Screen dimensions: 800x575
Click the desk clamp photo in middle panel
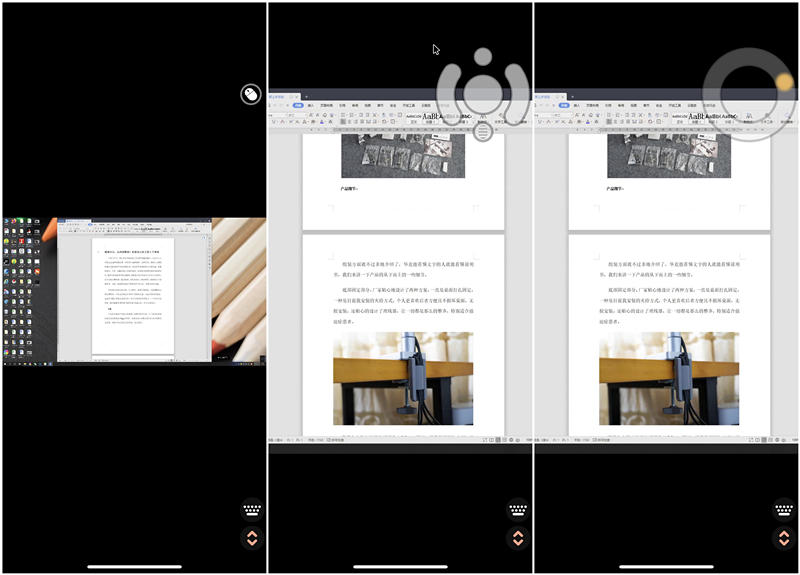click(x=403, y=378)
